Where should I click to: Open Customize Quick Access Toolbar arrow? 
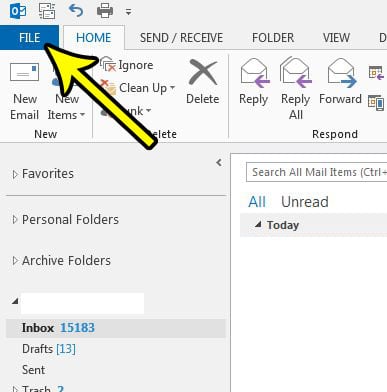(x=129, y=12)
